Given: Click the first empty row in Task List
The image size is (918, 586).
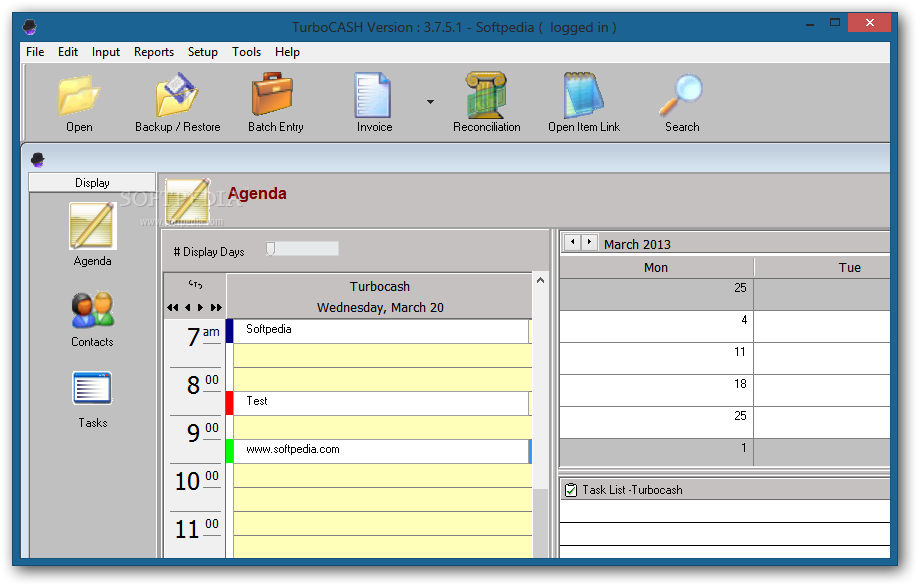Looking at the screenshot, I should point(724,511).
